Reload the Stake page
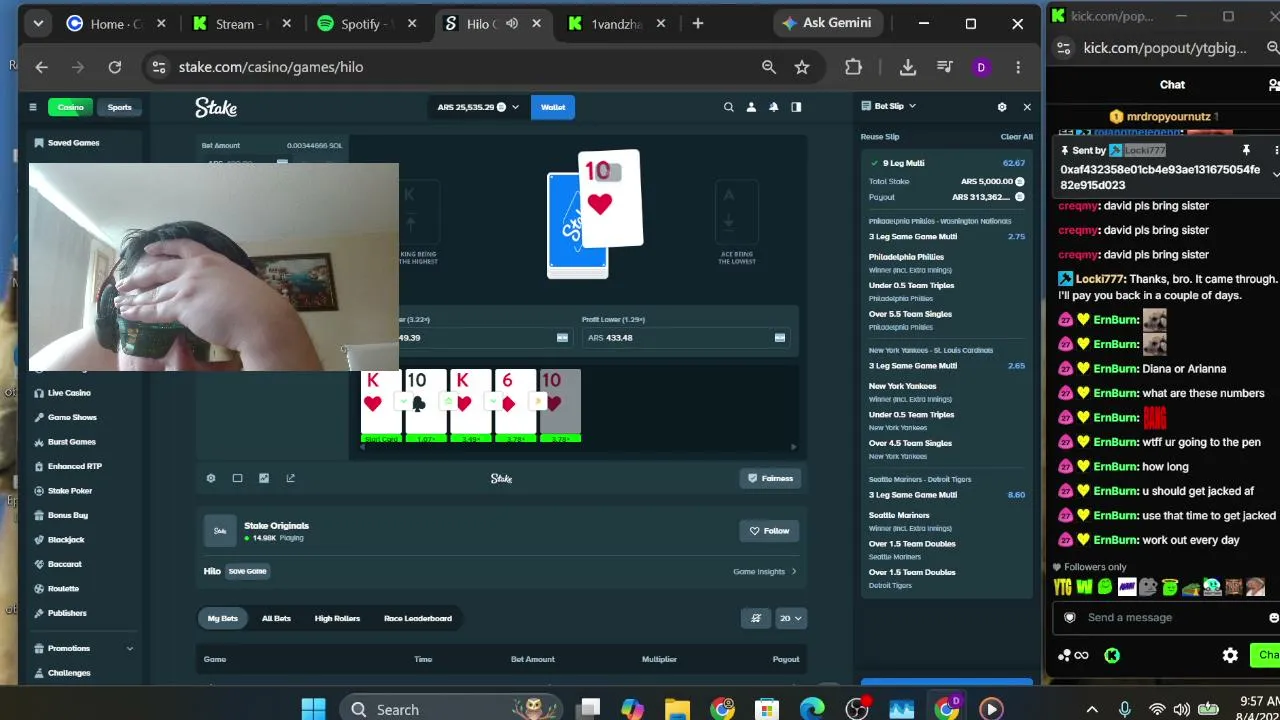The height and width of the screenshot is (720, 1280). pos(115,67)
